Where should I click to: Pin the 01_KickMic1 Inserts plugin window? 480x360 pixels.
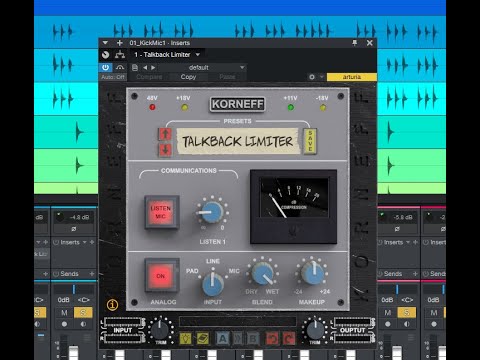355,43
